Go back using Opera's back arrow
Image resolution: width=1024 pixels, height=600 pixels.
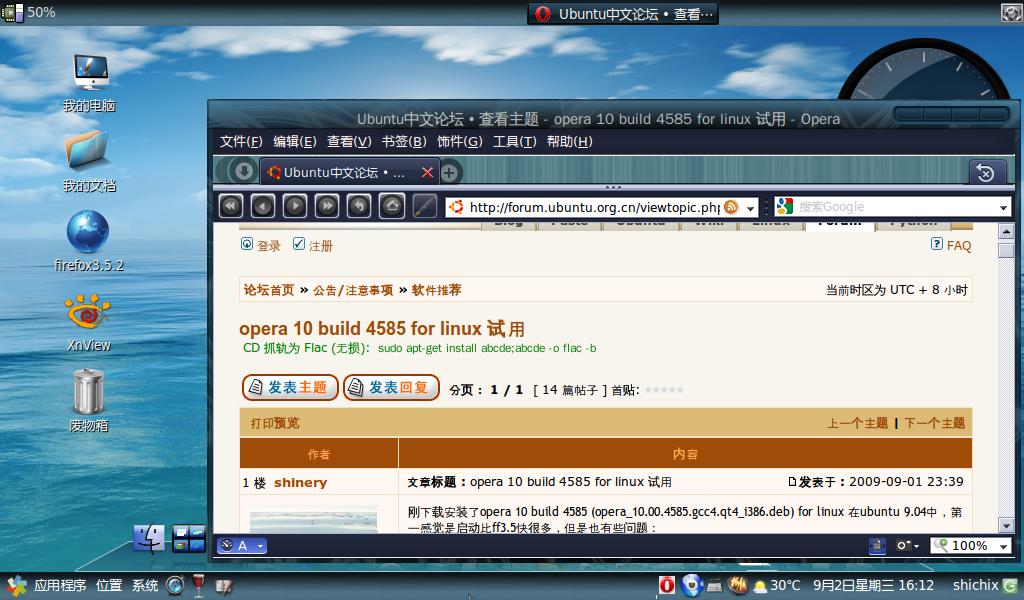pyautogui.click(x=263, y=206)
